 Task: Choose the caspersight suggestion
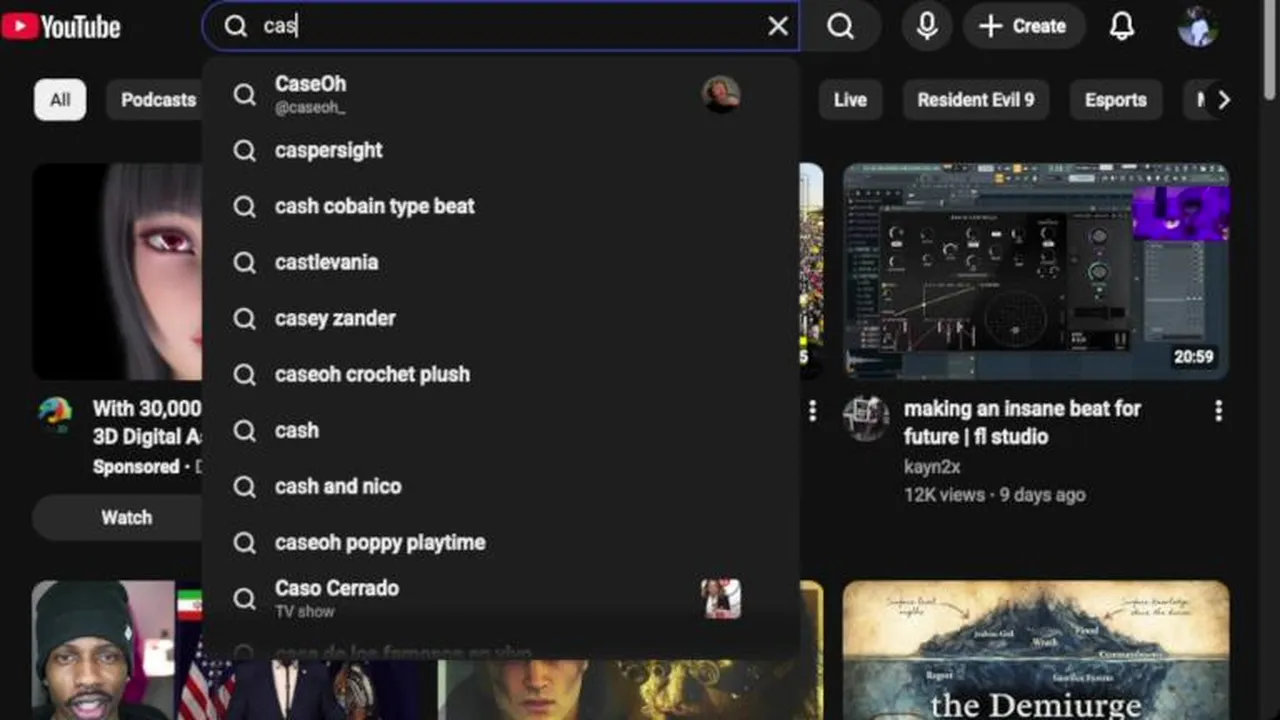[x=500, y=150]
